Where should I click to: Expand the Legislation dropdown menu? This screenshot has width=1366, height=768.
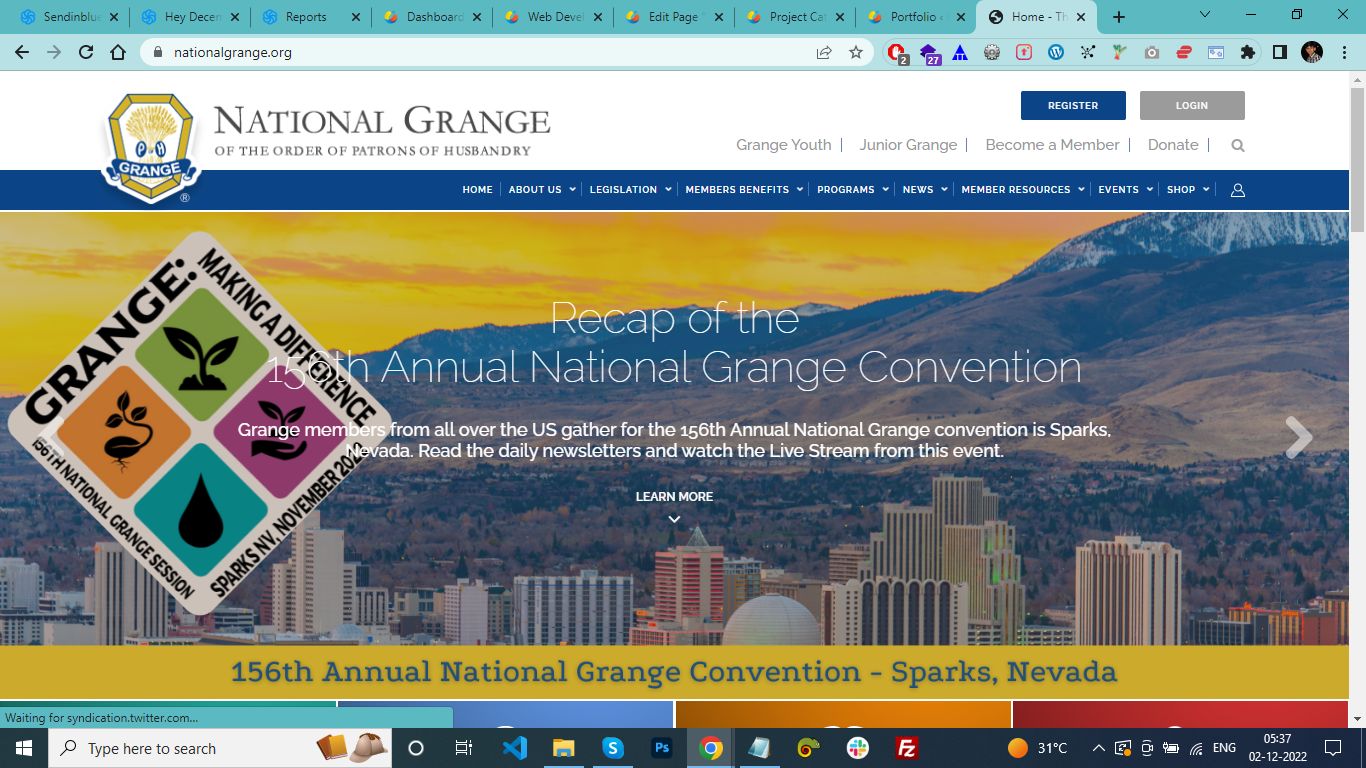[x=630, y=189]
